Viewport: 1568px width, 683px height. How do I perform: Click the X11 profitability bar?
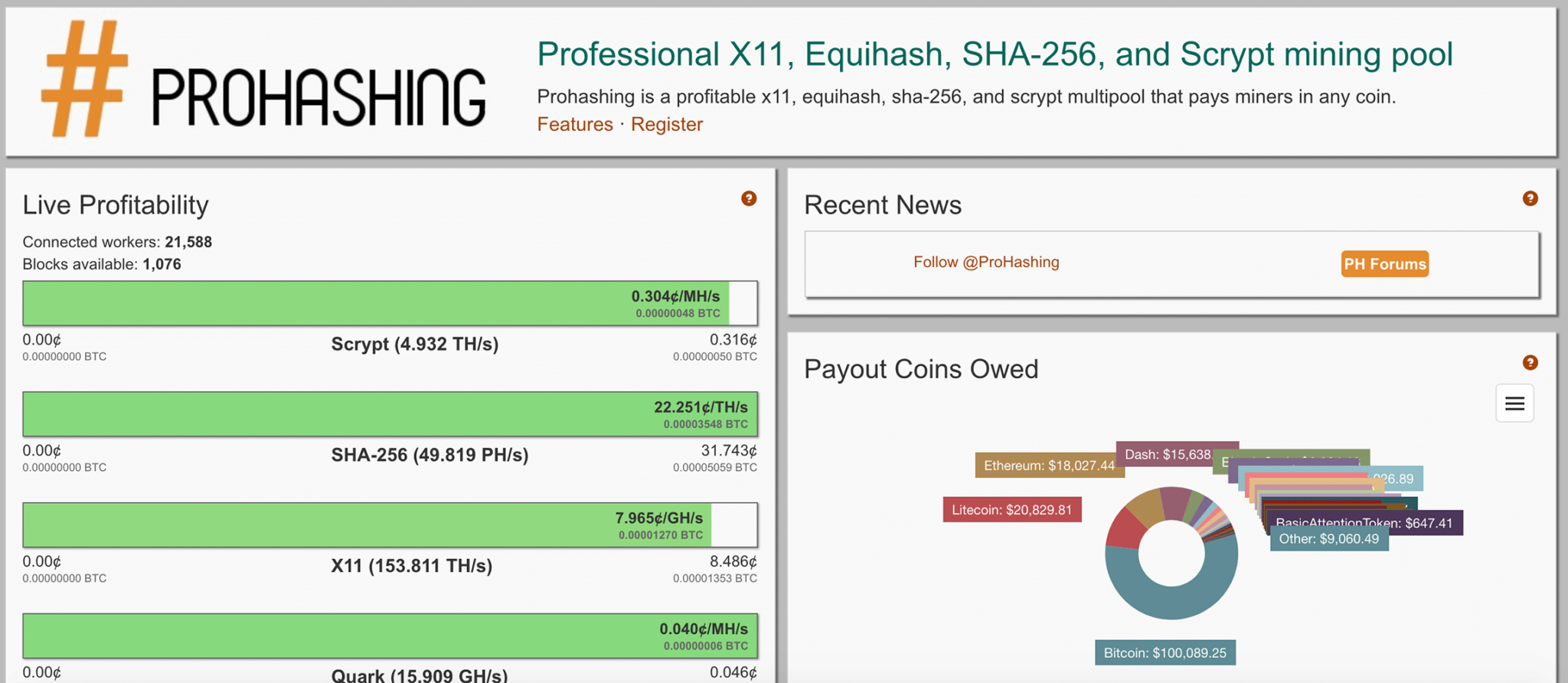tap(390, 525)
